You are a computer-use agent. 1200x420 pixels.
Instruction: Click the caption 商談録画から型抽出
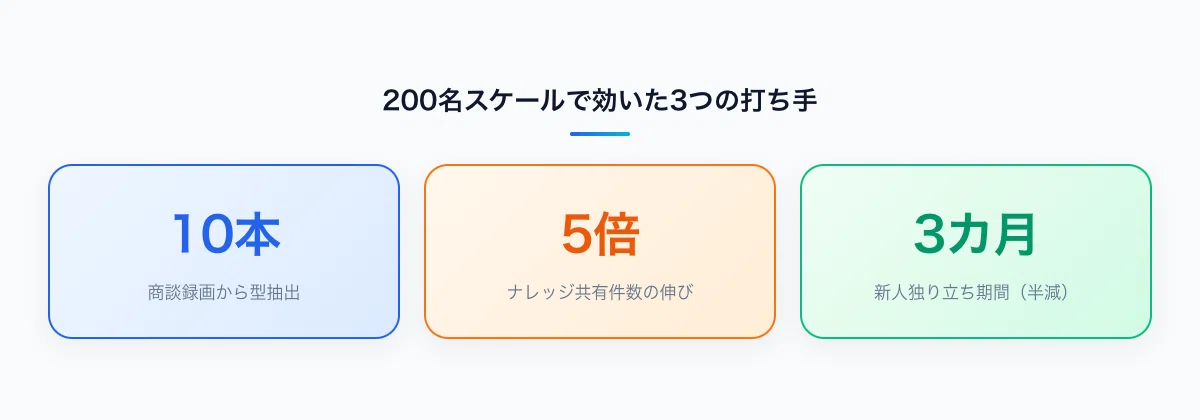[224, 294]
